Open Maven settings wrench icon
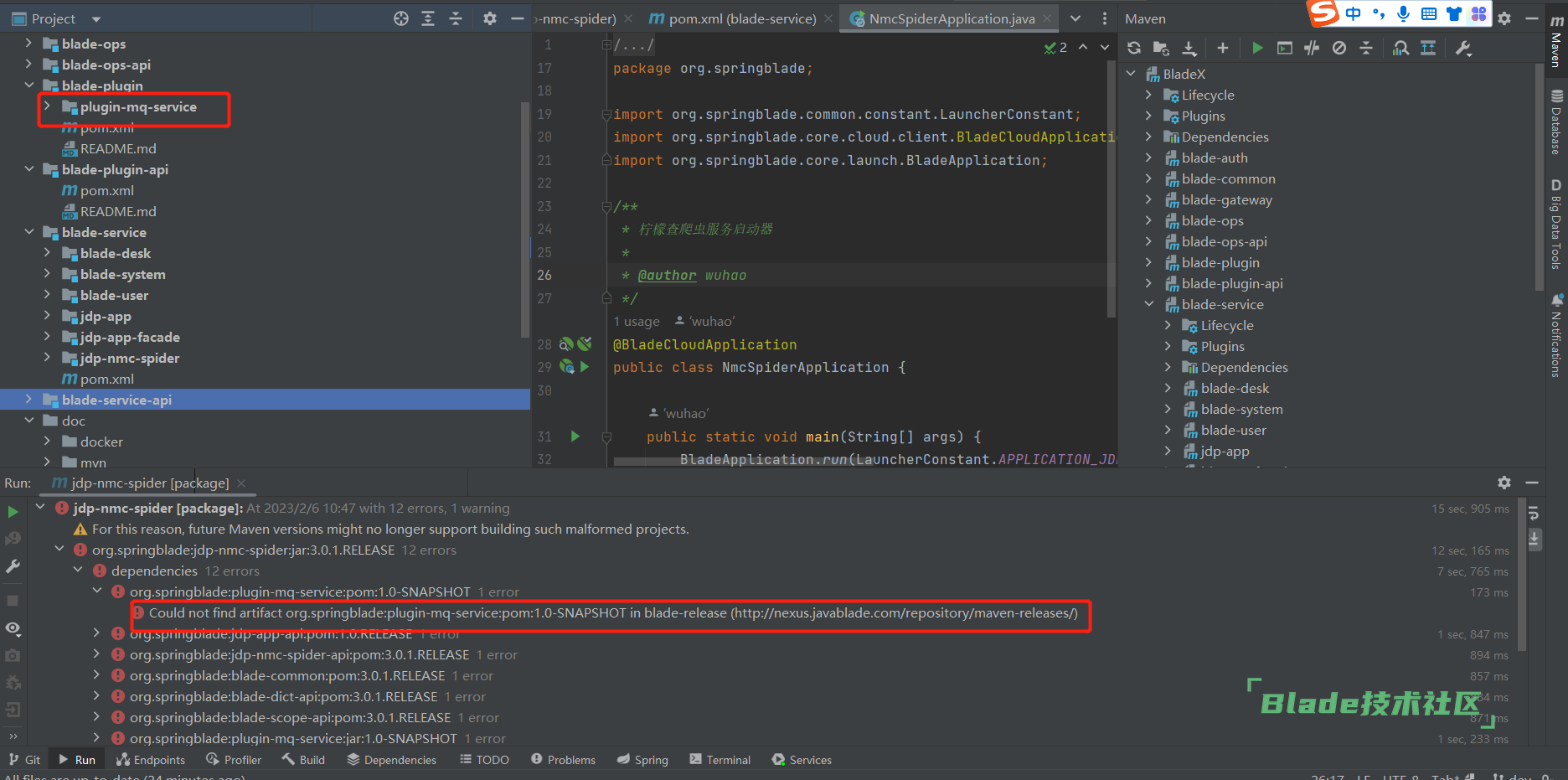1568x780 pixels. point(1463,48)
